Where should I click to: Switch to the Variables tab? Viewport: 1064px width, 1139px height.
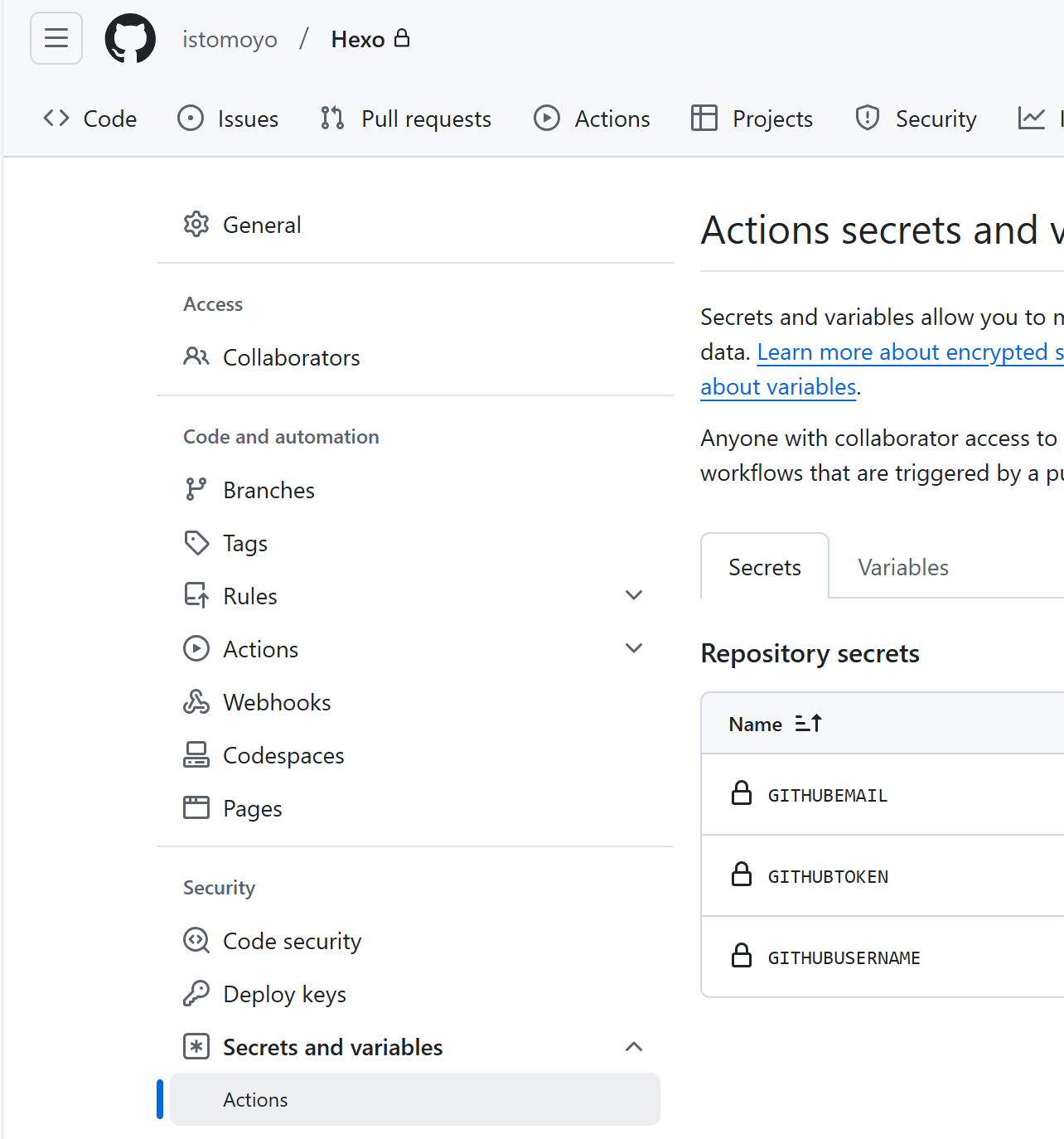903,567
